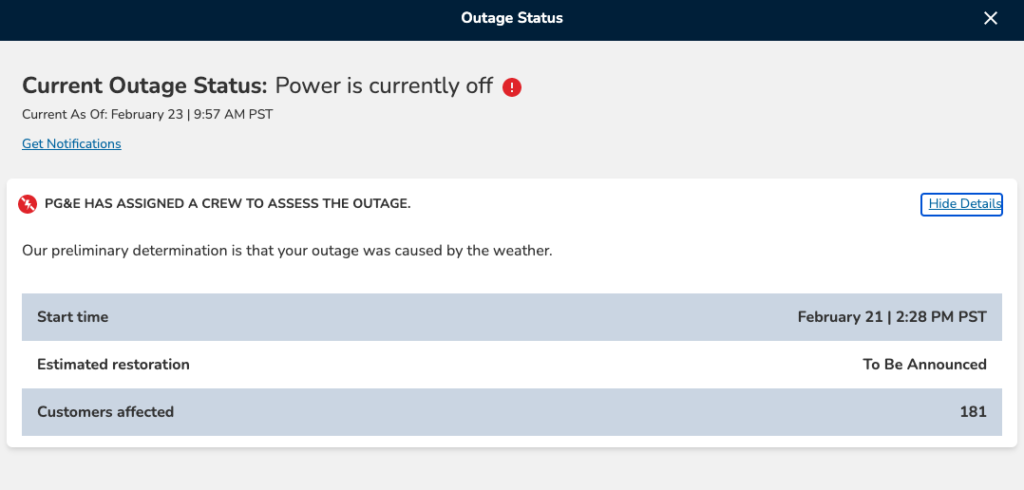Click the bold Current Outage Status label

(145, 86)
